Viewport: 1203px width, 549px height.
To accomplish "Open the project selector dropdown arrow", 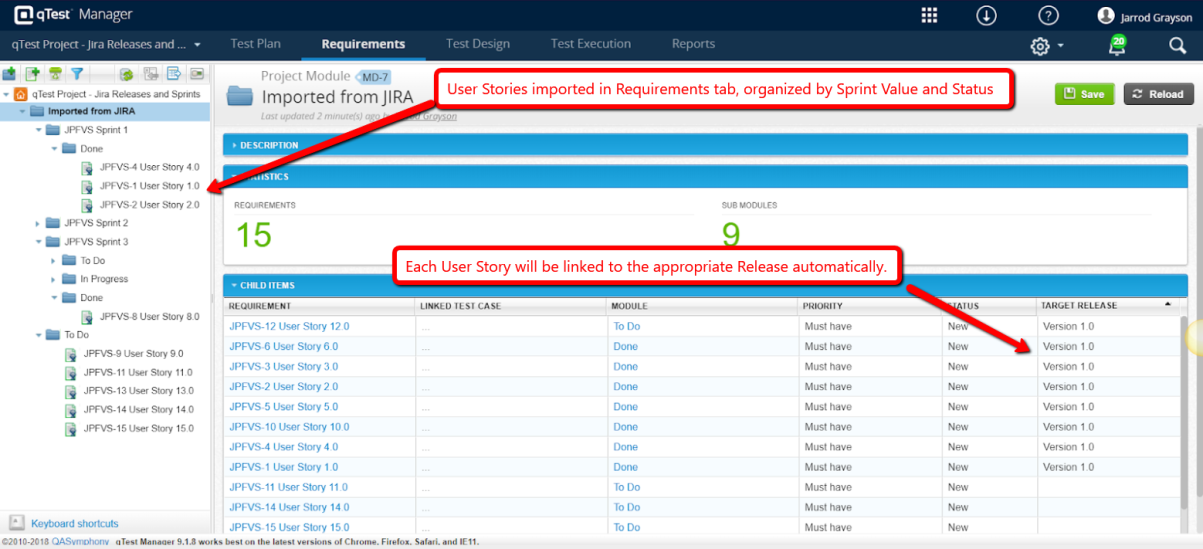I will point(197,45).
